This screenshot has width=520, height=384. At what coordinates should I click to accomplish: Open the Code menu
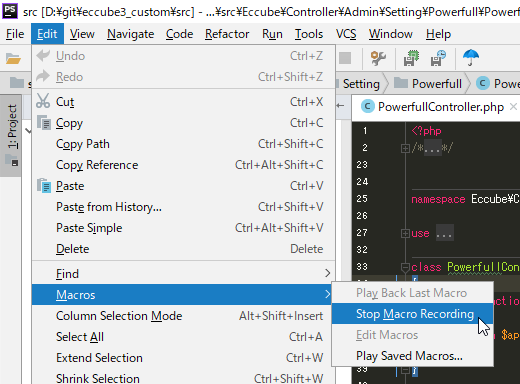tap(179, 34)
